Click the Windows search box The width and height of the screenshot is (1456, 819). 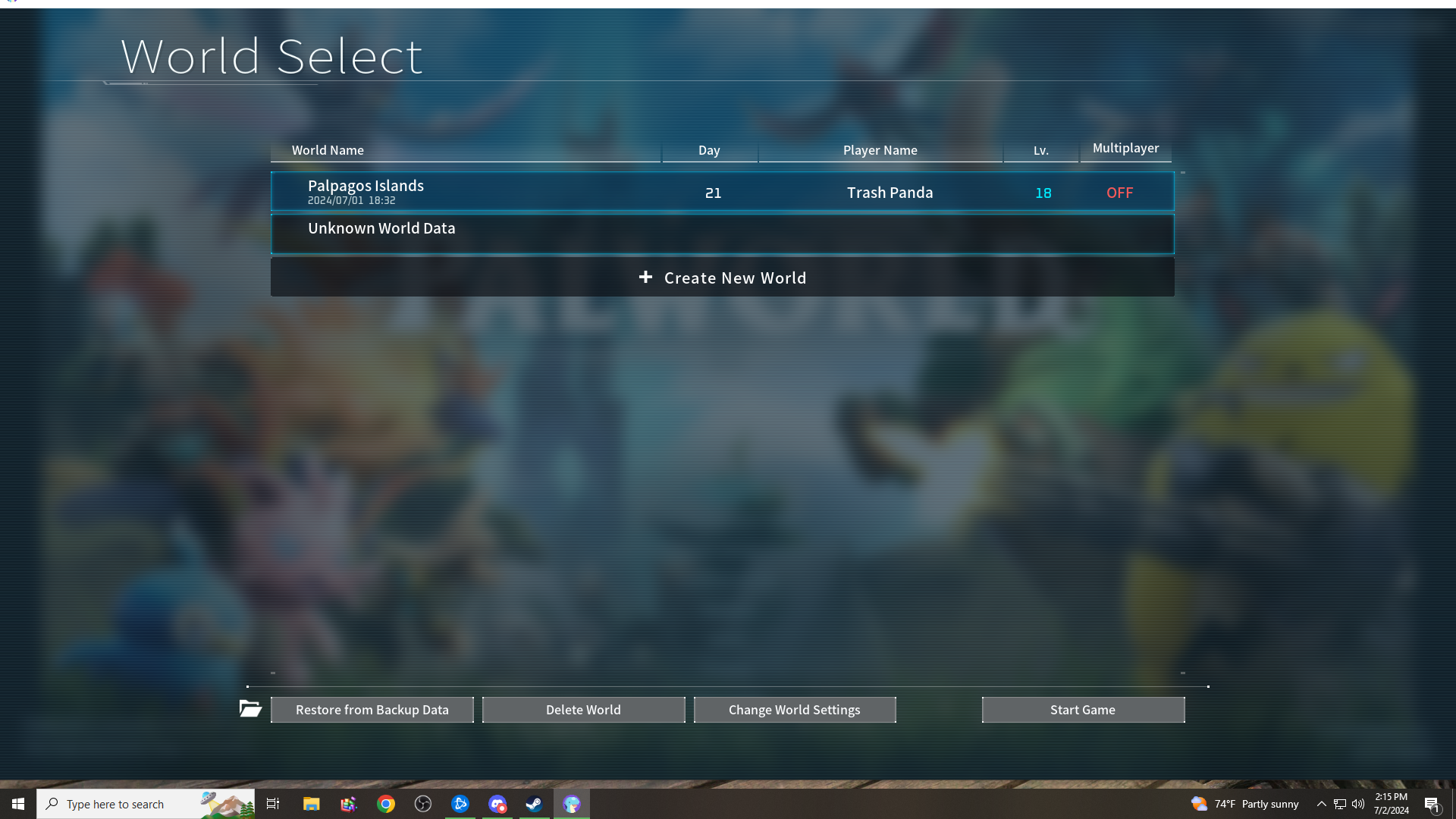129,804
